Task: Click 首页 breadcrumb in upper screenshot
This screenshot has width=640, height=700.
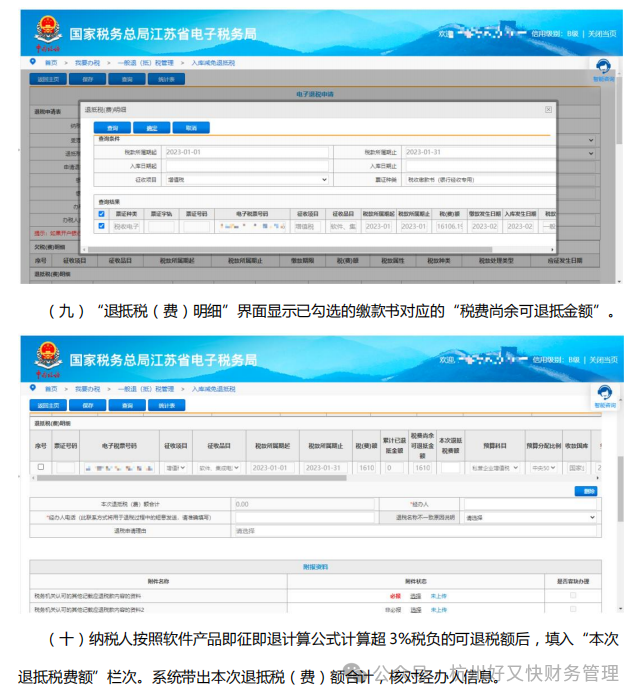Action: pyautogui.click(x=51, y=63)
